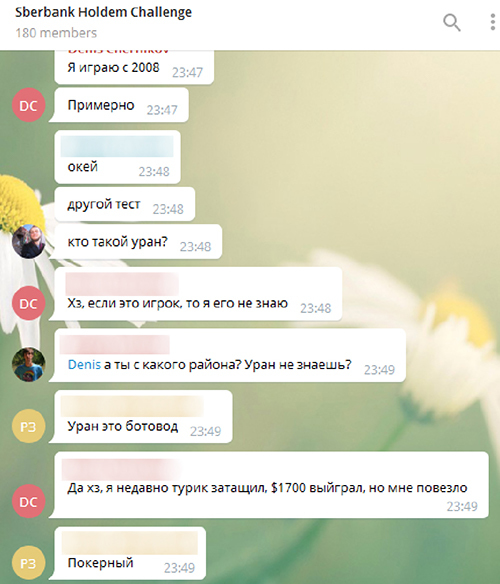Open the Sberbank Holdem Challenge chat title

pyautogui.click(x=103, y=12)
